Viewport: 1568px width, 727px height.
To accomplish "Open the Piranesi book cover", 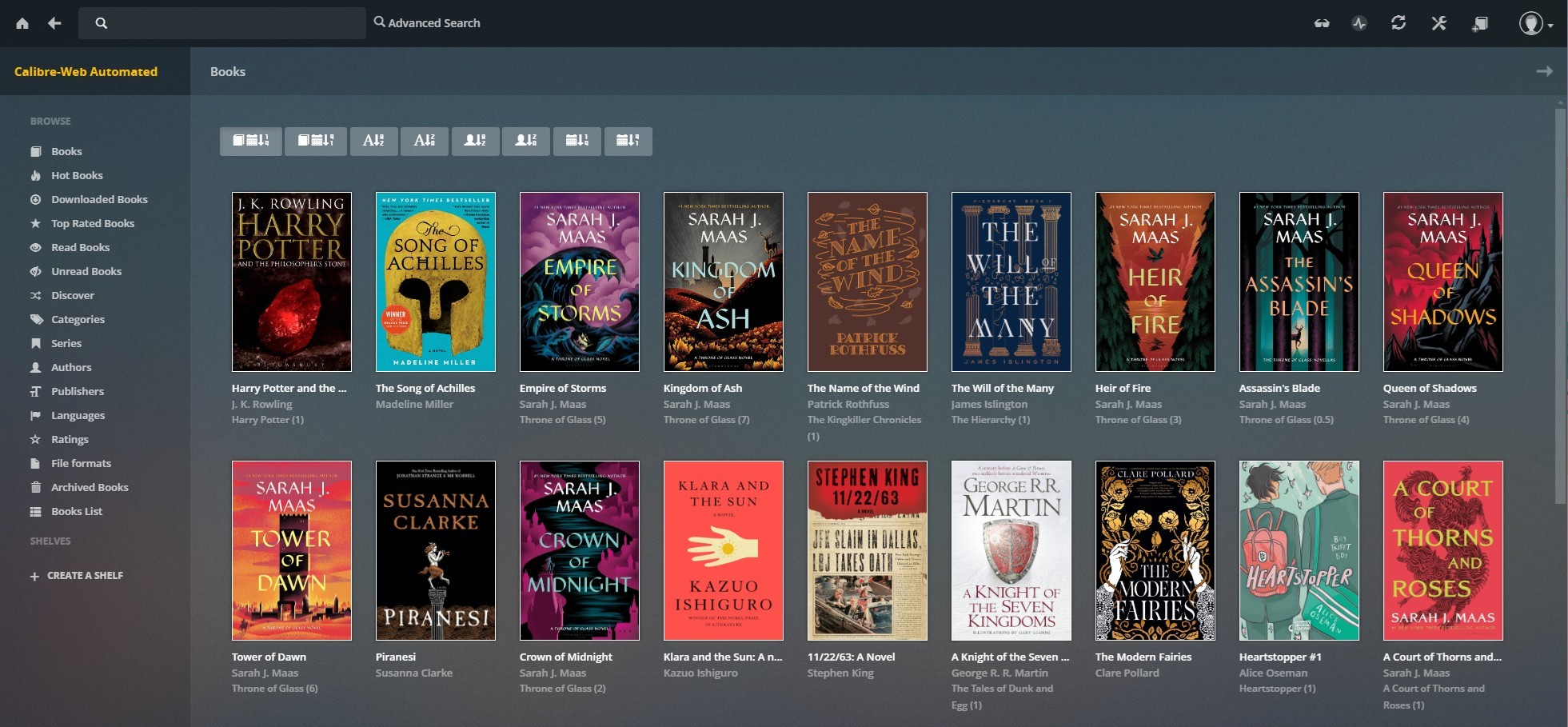I will tap(435, 550).
